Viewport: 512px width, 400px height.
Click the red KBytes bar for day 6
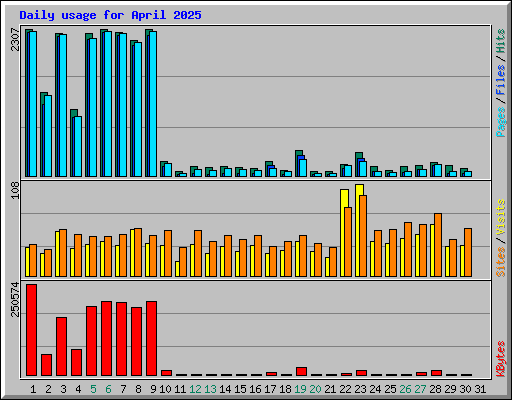(x=106, y=338)
